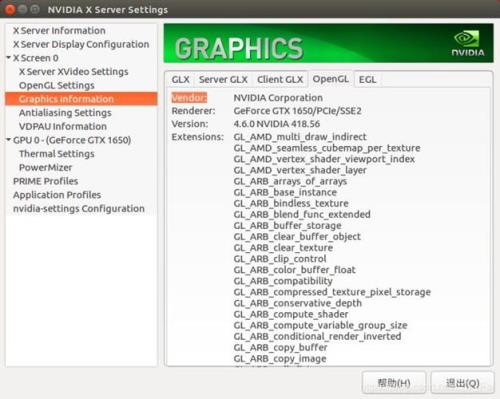Click GL_ARB_compute_shader extension
500x399 pixels.
click(291, 314)
